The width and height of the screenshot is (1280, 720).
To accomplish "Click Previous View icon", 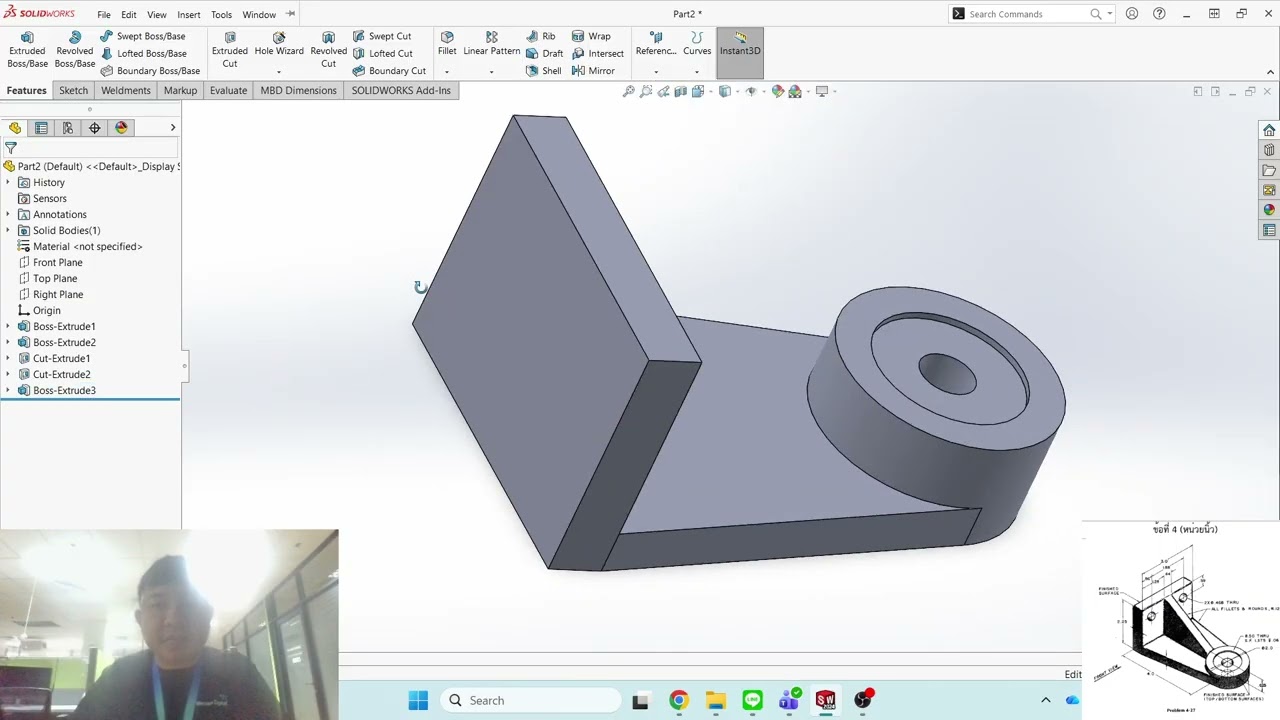I will (663, 91).
